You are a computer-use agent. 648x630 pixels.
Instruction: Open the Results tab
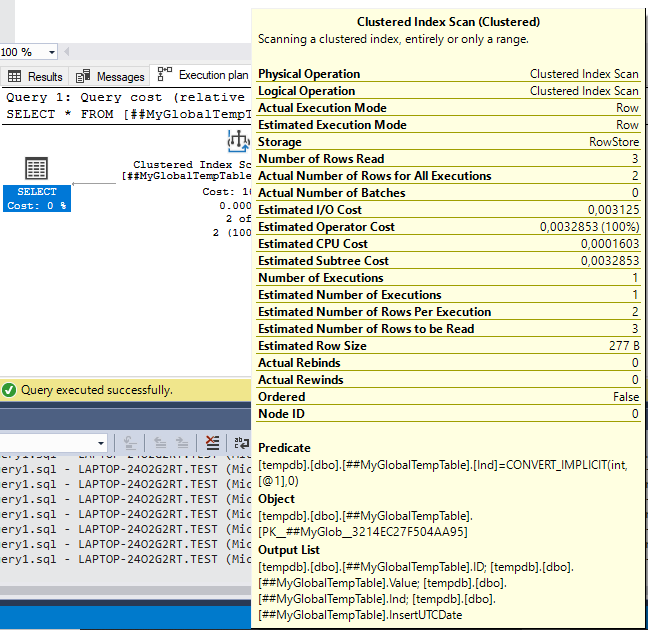pyautogui.click(x=35, y=76)
